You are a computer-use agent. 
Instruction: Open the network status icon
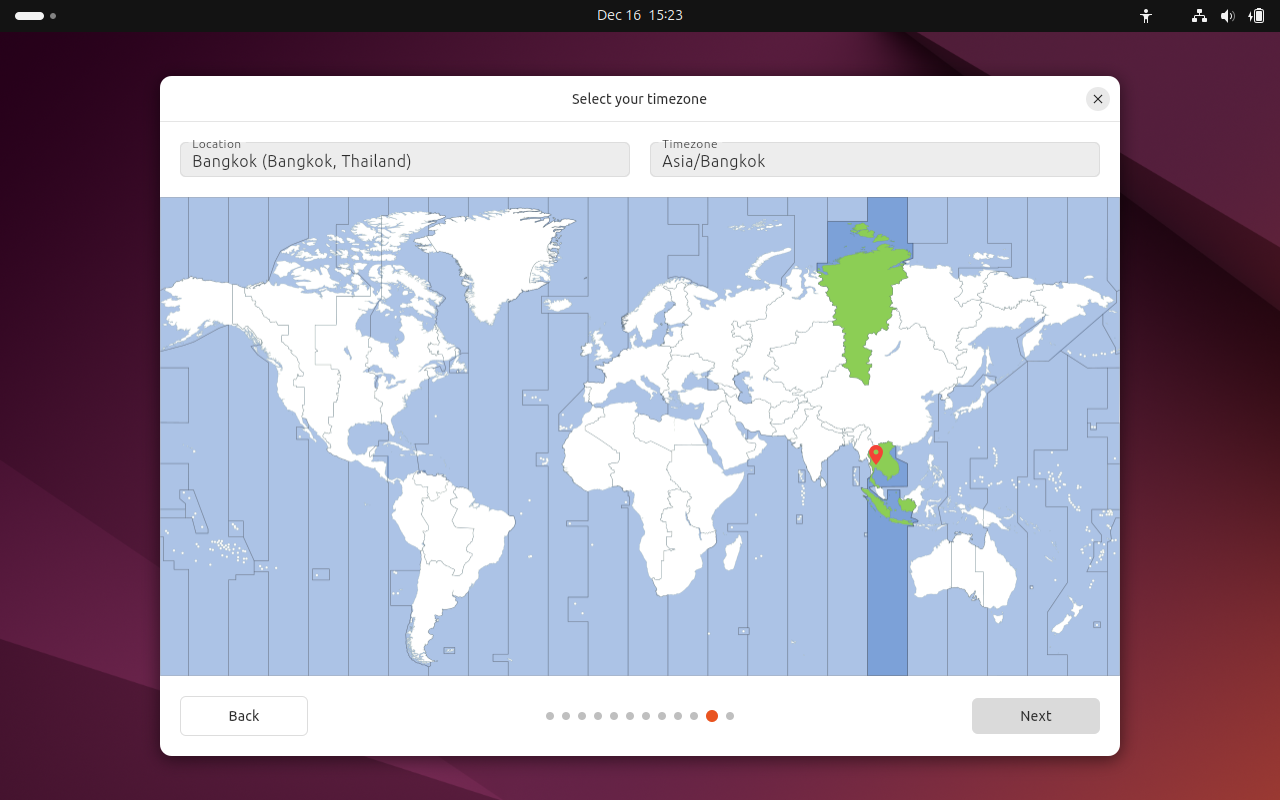[x=1198, y=16]
